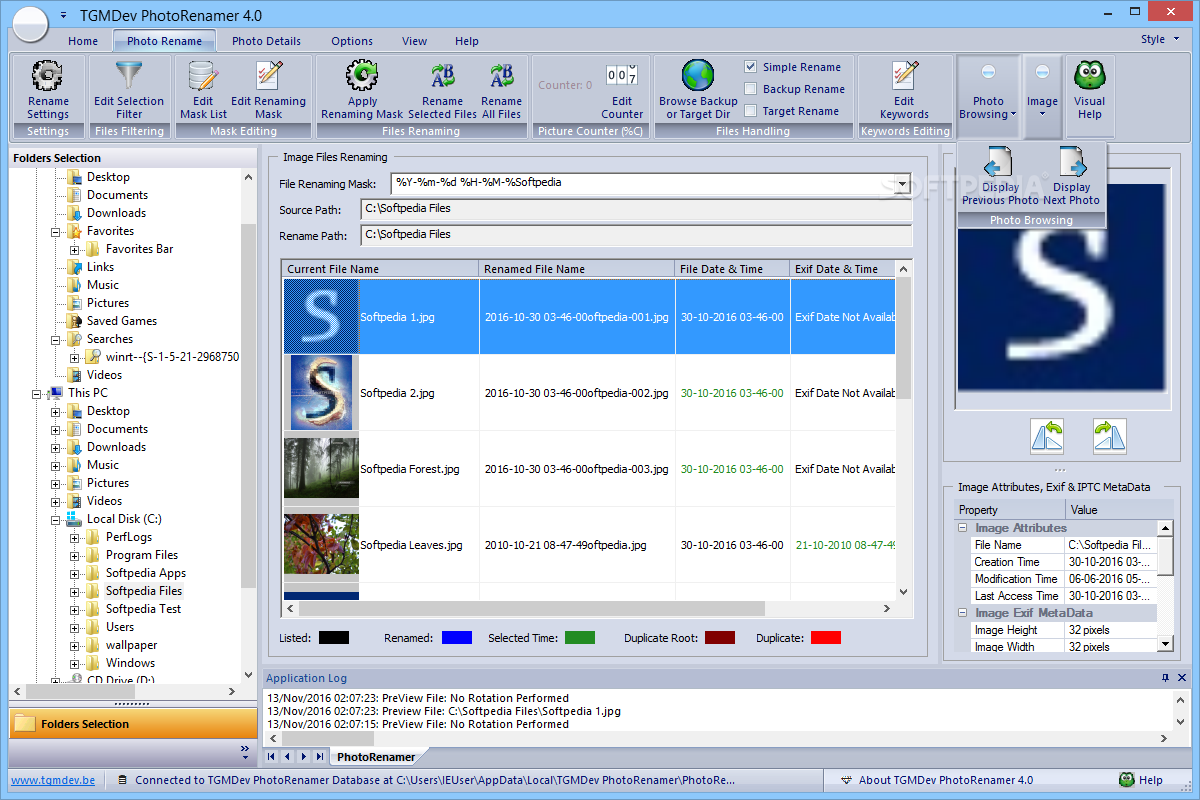
Task: Expand Folders Selection pane options chevron
Action: [x=245, y=748]
